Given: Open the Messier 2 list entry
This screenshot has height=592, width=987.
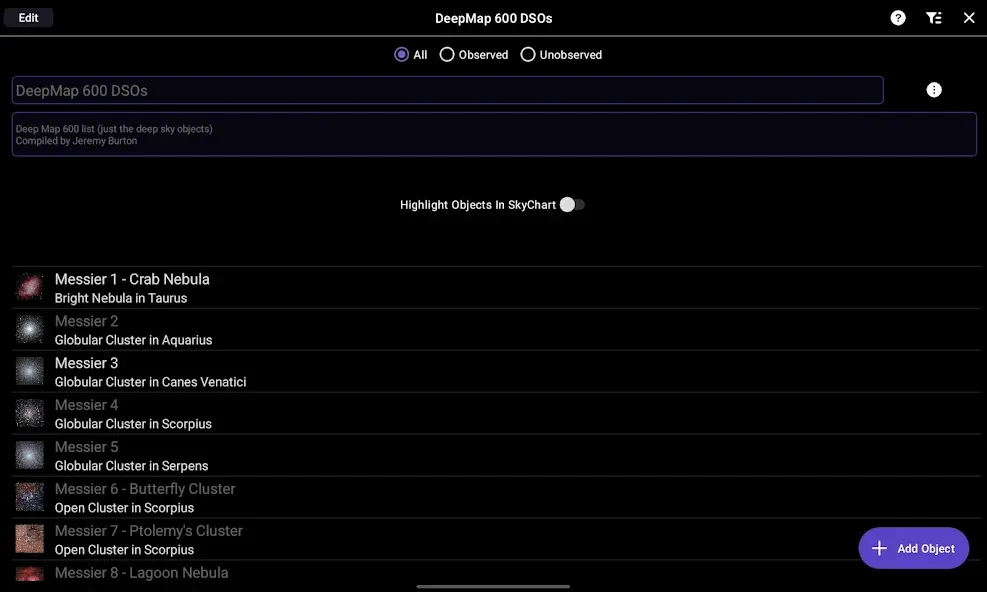Looking at the screenshot, I should click(x=496, y=329).
